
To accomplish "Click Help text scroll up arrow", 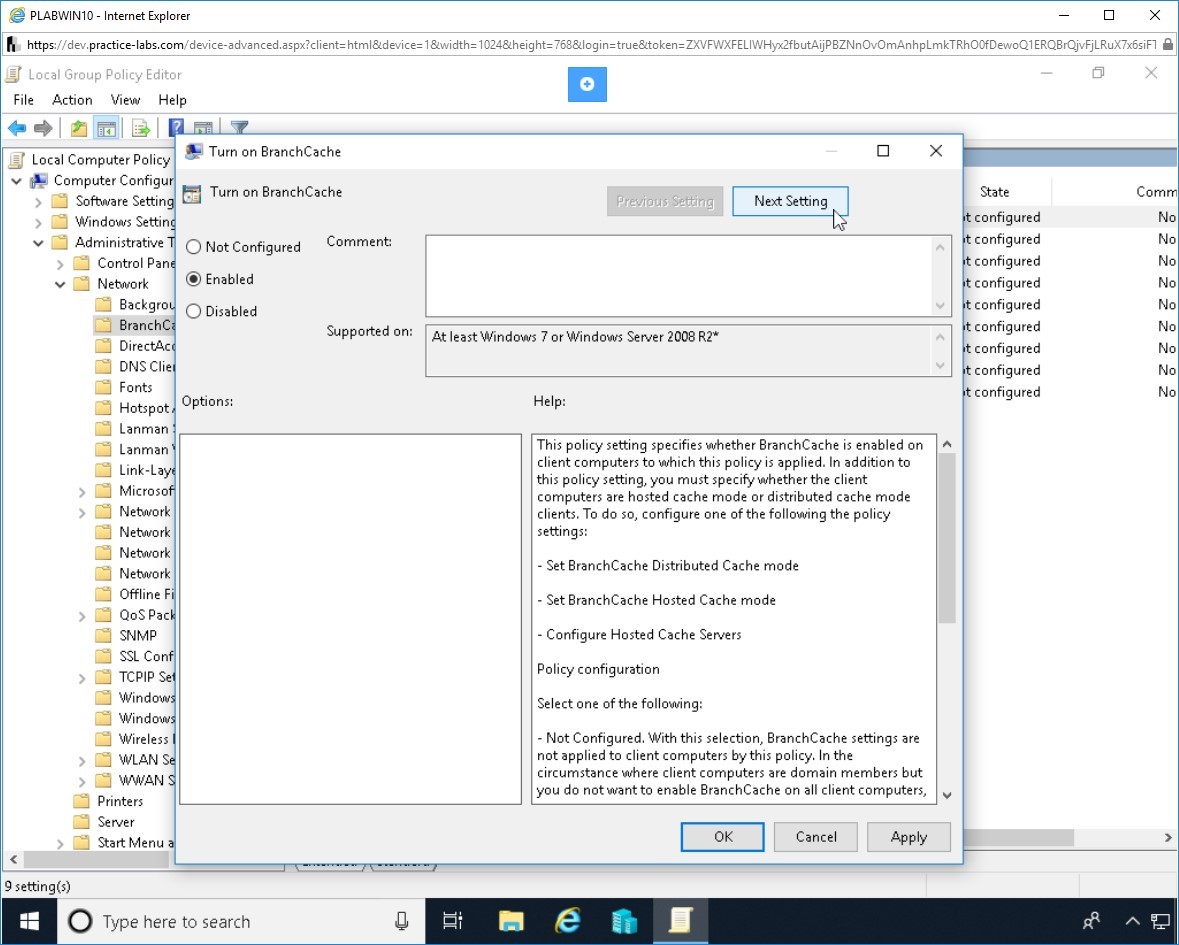I will [947, 444].
